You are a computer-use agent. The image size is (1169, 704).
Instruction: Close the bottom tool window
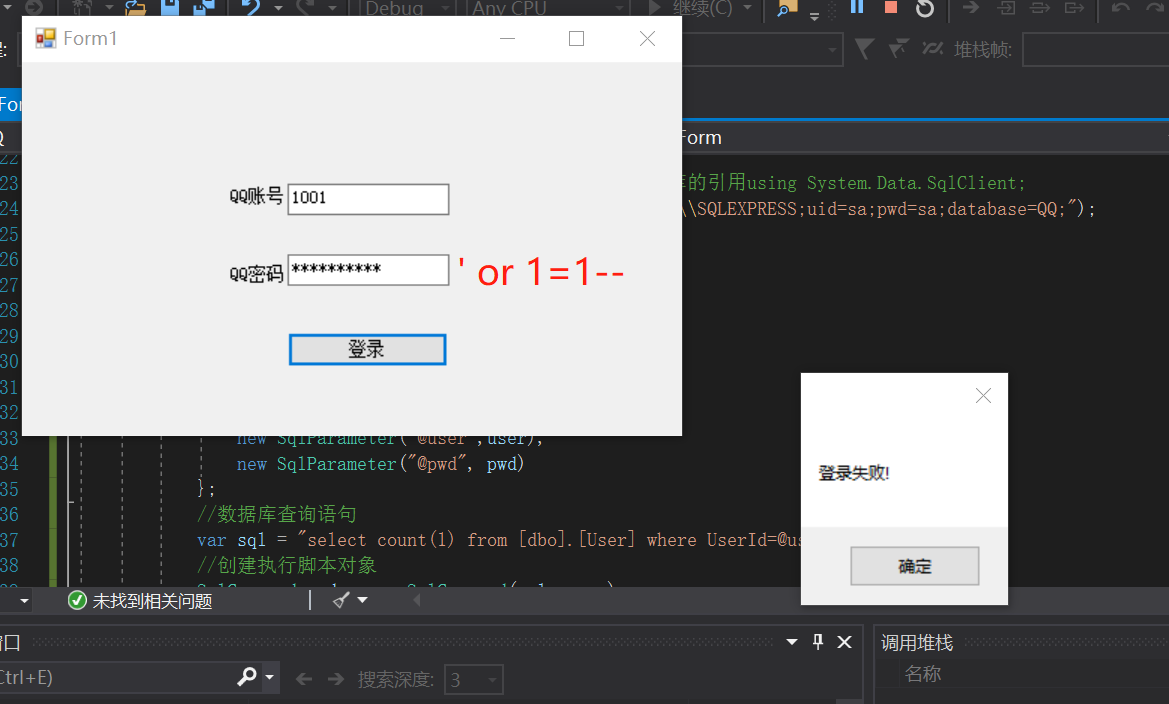(844, 642)
